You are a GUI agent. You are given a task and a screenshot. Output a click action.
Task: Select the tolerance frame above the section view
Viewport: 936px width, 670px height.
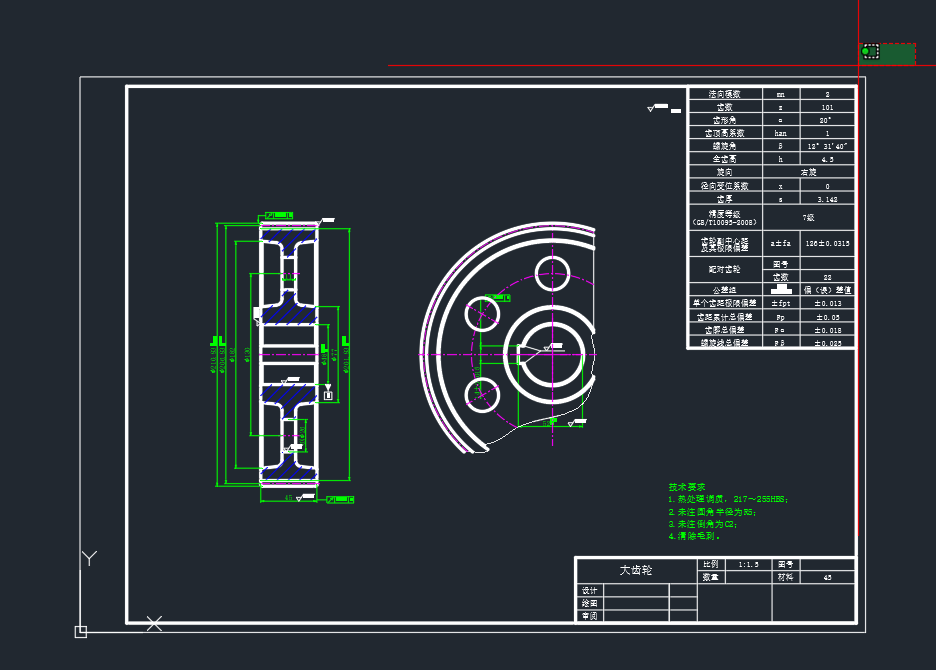pos(278,216)
